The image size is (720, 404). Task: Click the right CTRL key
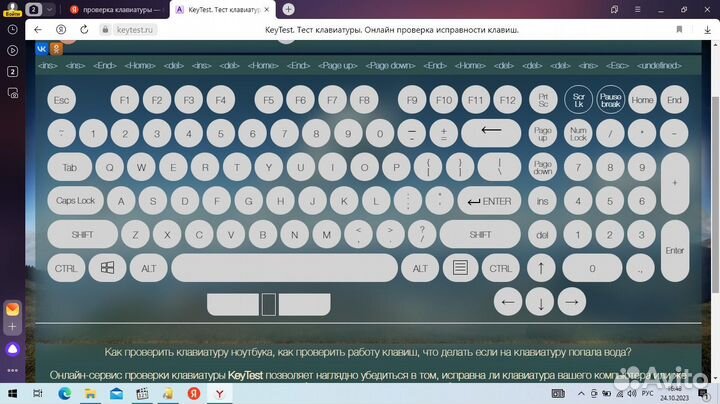tap(501, 268)
